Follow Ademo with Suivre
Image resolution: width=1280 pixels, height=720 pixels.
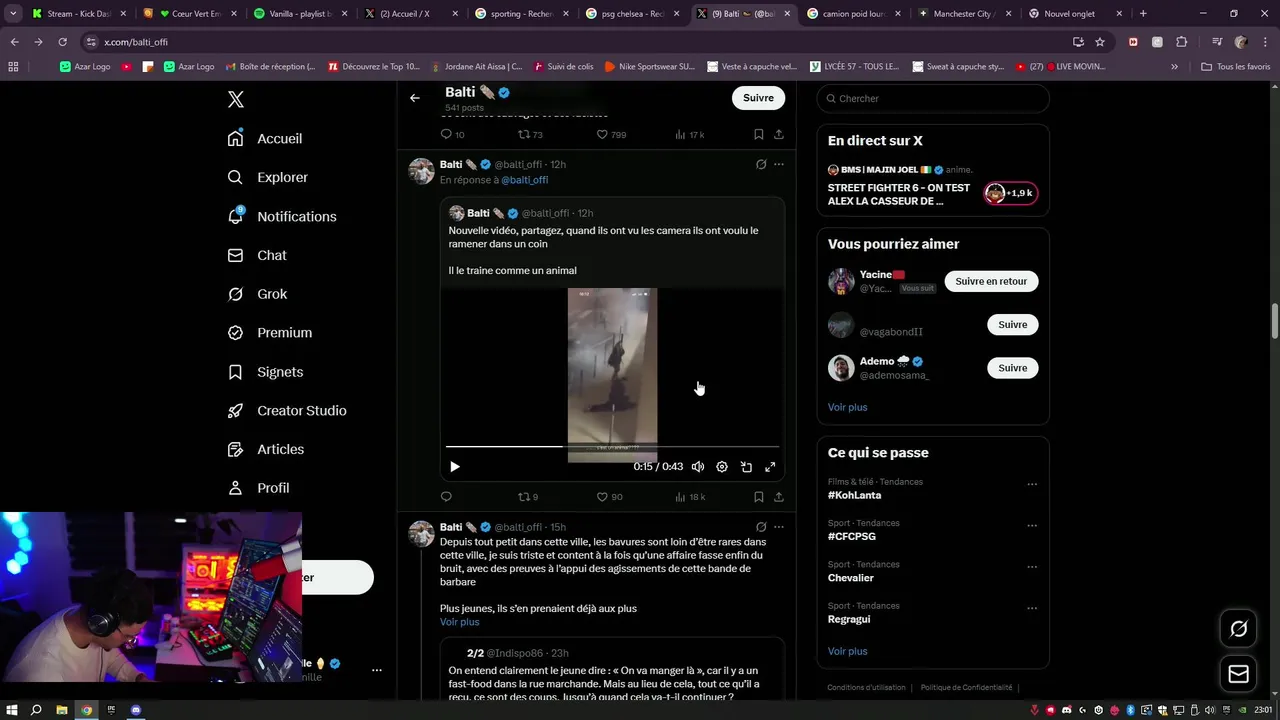(x=1012, y=368)
